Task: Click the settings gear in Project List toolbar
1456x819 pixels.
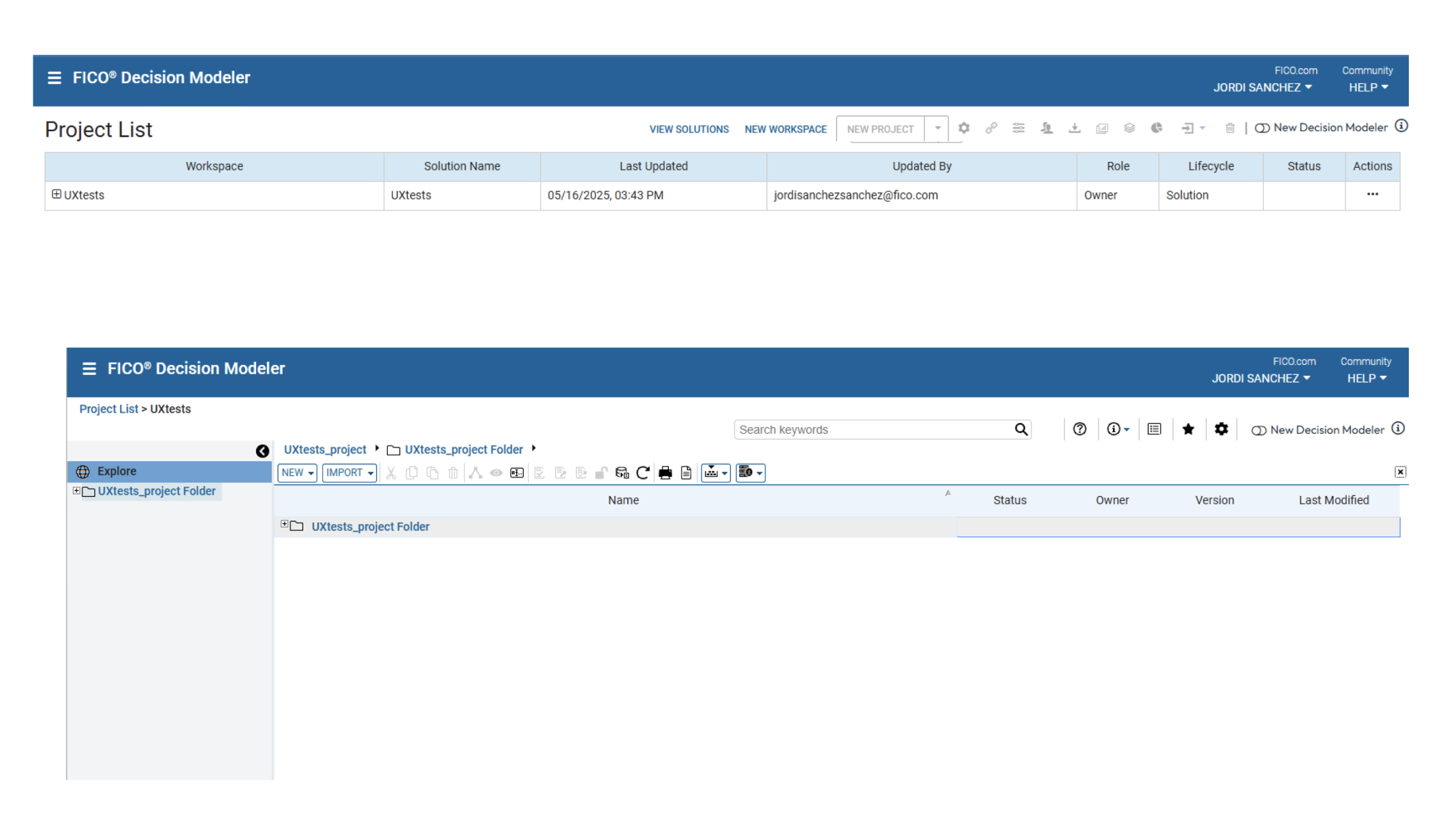Action: tap(964, 128)
